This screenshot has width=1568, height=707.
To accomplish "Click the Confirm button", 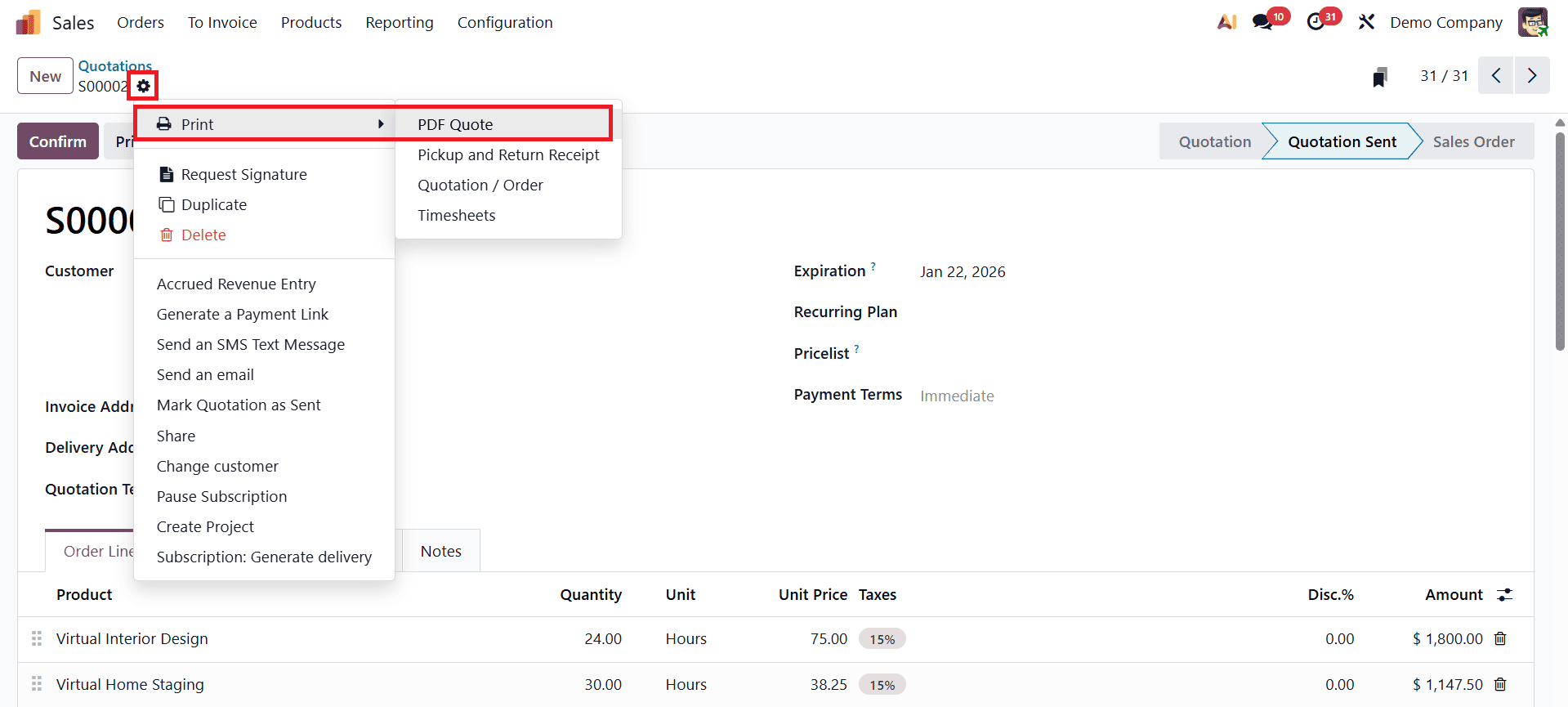I will tap(58, 141).
